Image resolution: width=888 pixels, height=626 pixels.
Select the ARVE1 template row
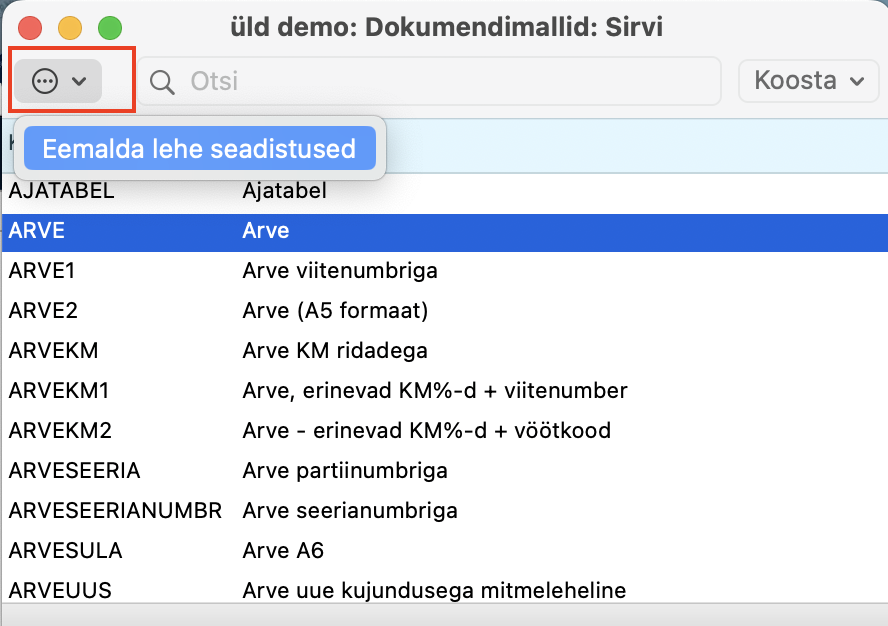coord(42,271)
